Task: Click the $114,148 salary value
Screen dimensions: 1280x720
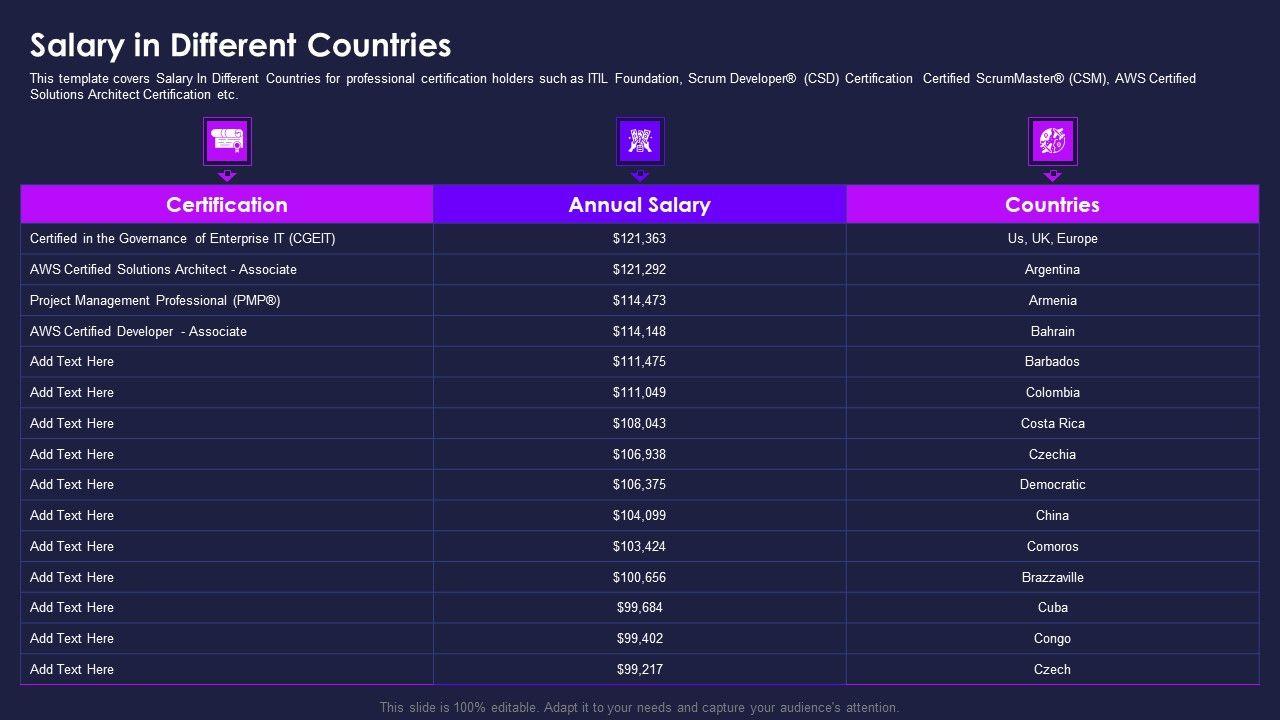Action: click(640, 331)
